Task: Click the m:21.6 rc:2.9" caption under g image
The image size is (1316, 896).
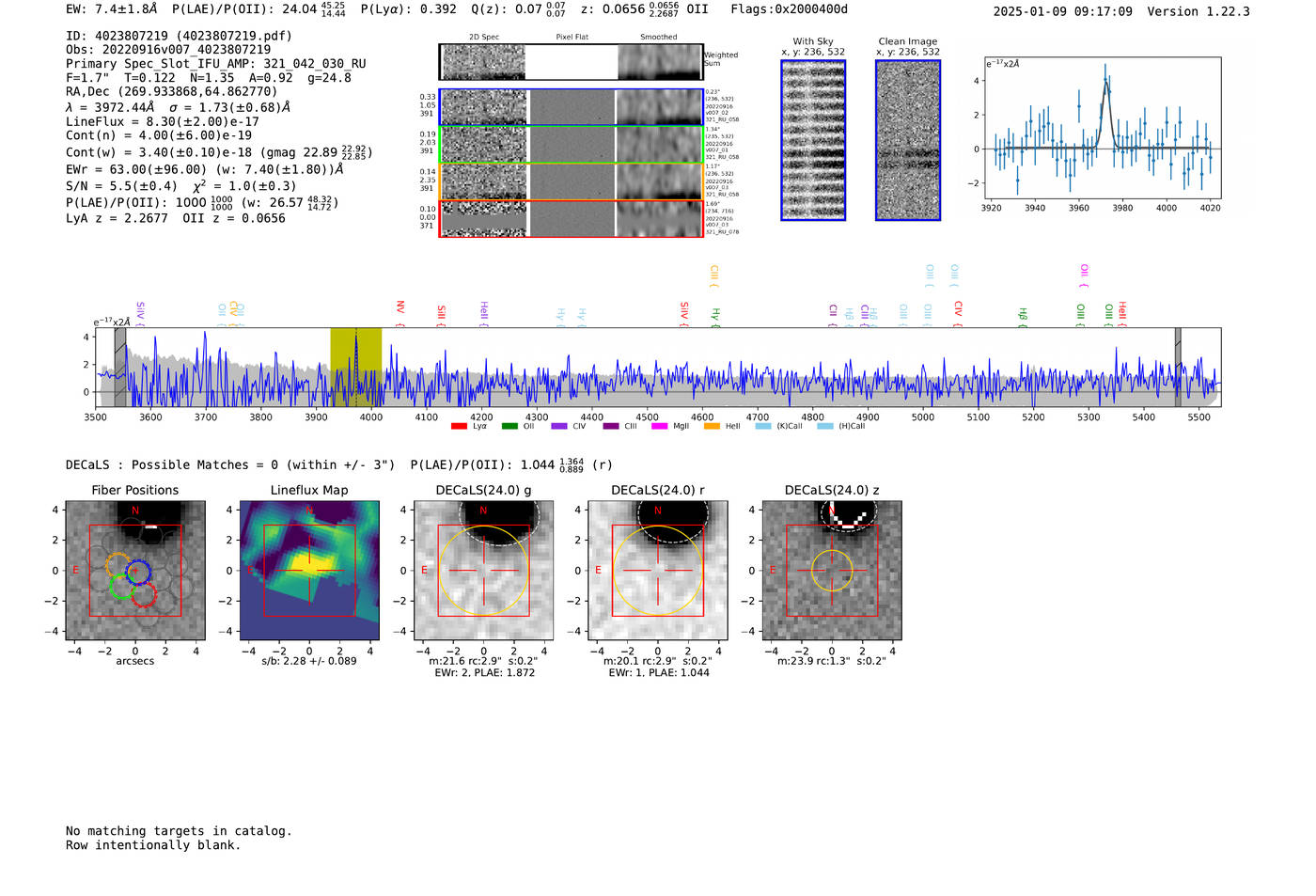Action: click(x=483, y=661)
